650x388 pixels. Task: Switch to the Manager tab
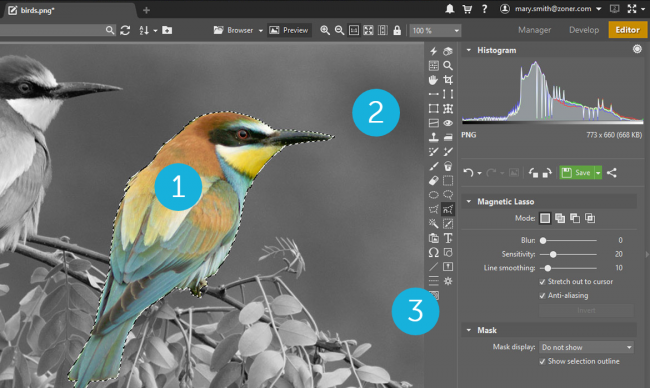point(534,30)
